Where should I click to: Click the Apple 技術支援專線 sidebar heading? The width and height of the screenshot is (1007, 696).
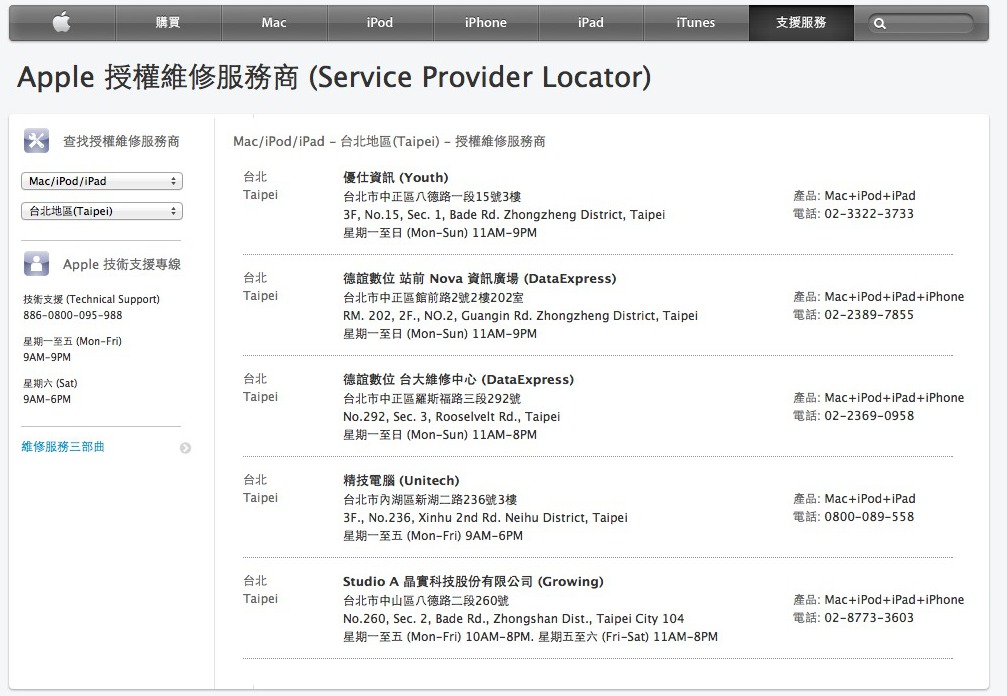122,264
